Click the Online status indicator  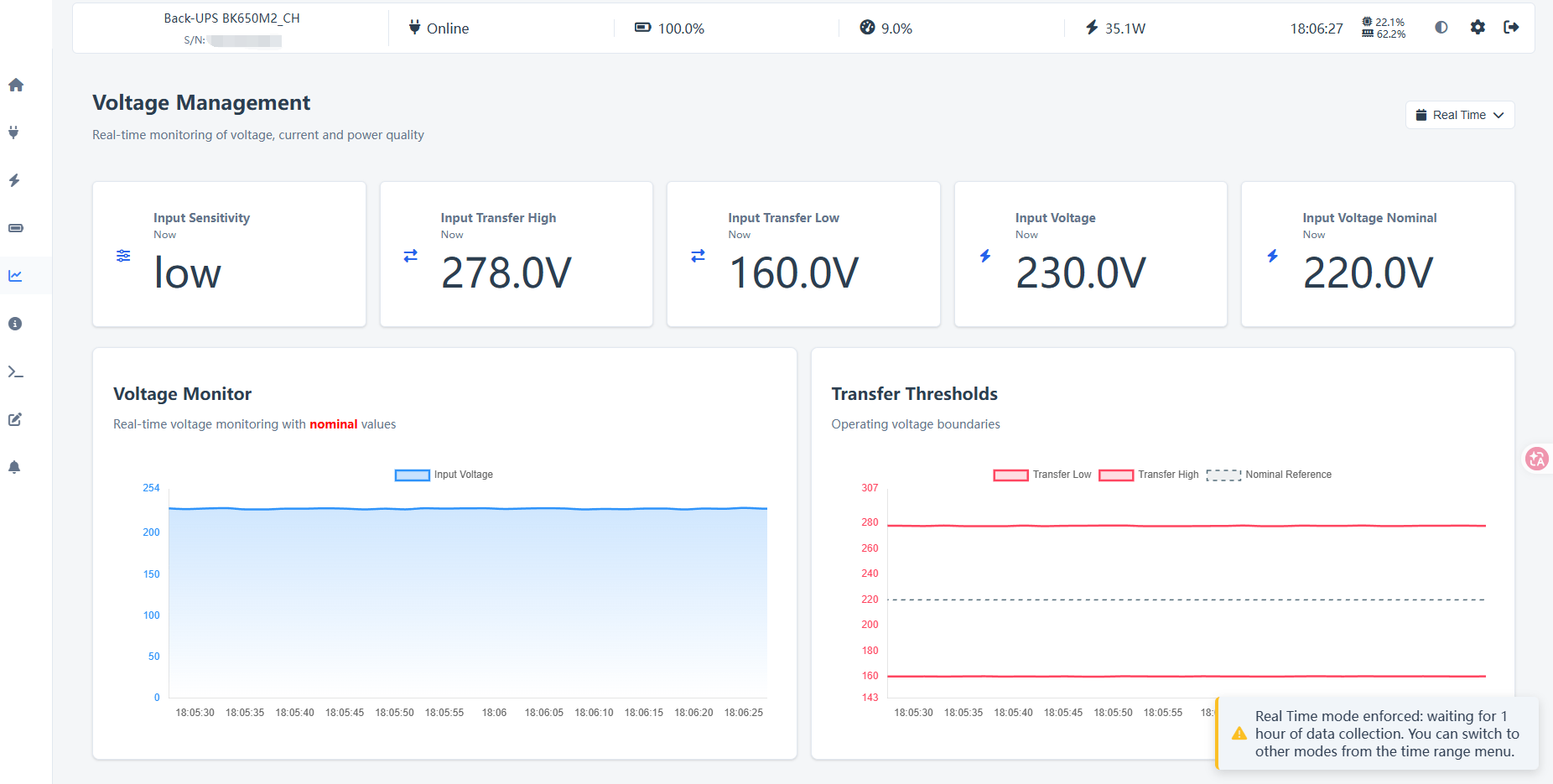[x=439, y=28]
